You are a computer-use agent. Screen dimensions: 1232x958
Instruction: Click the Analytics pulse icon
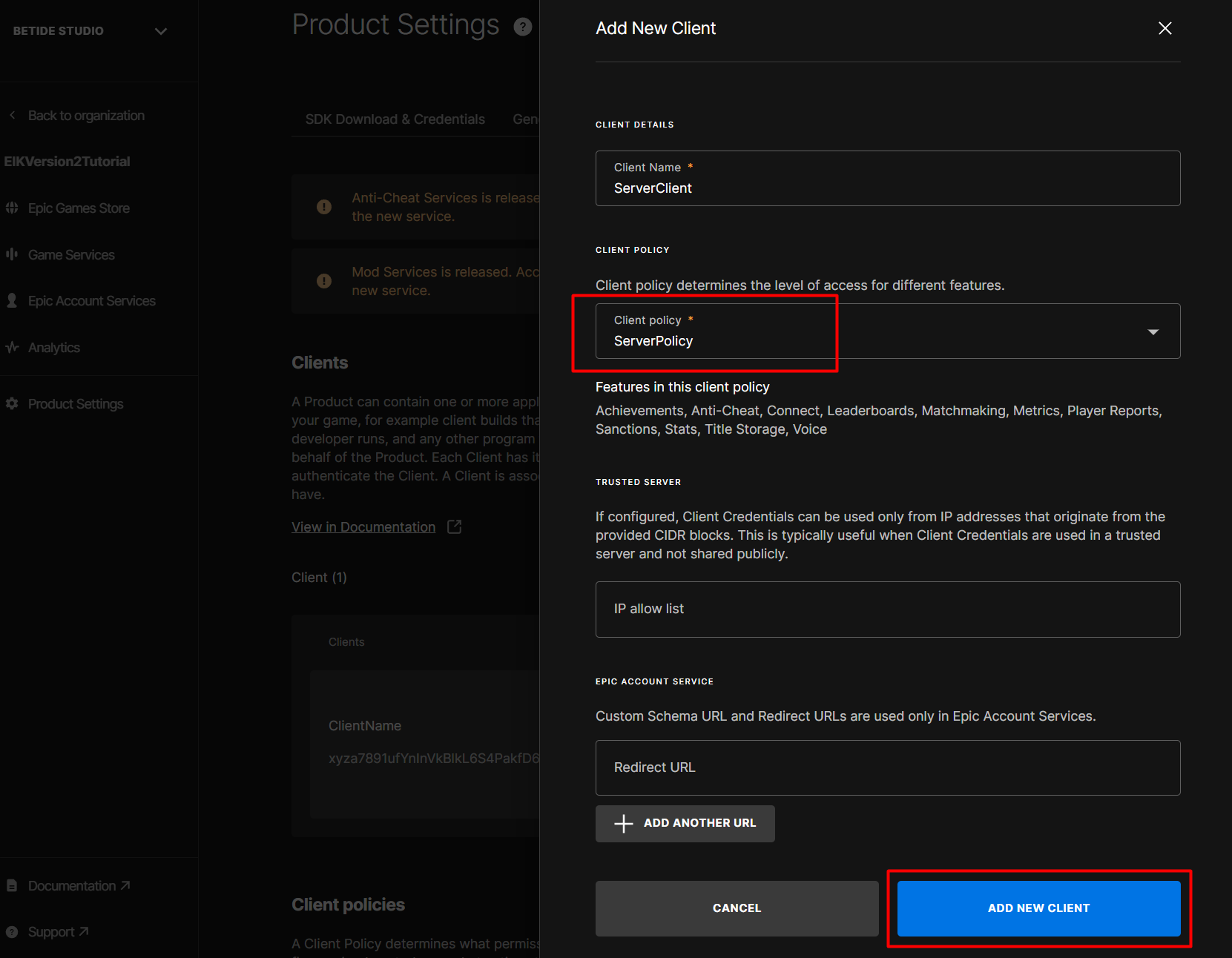pyautogui.click(x=12, y=347)
